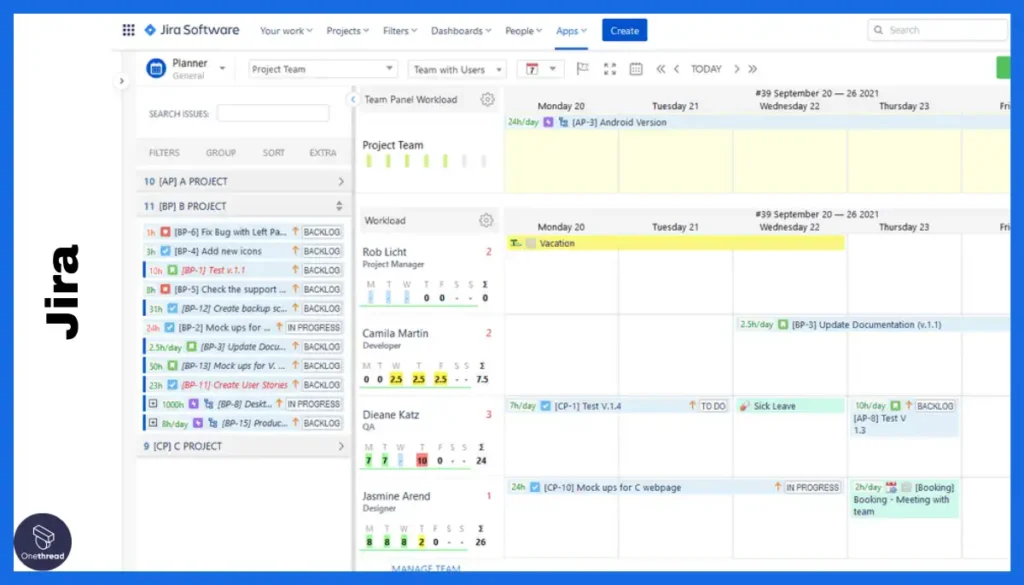Open the Projects menu
1024x585 pixels.
(x=347, y=31)
